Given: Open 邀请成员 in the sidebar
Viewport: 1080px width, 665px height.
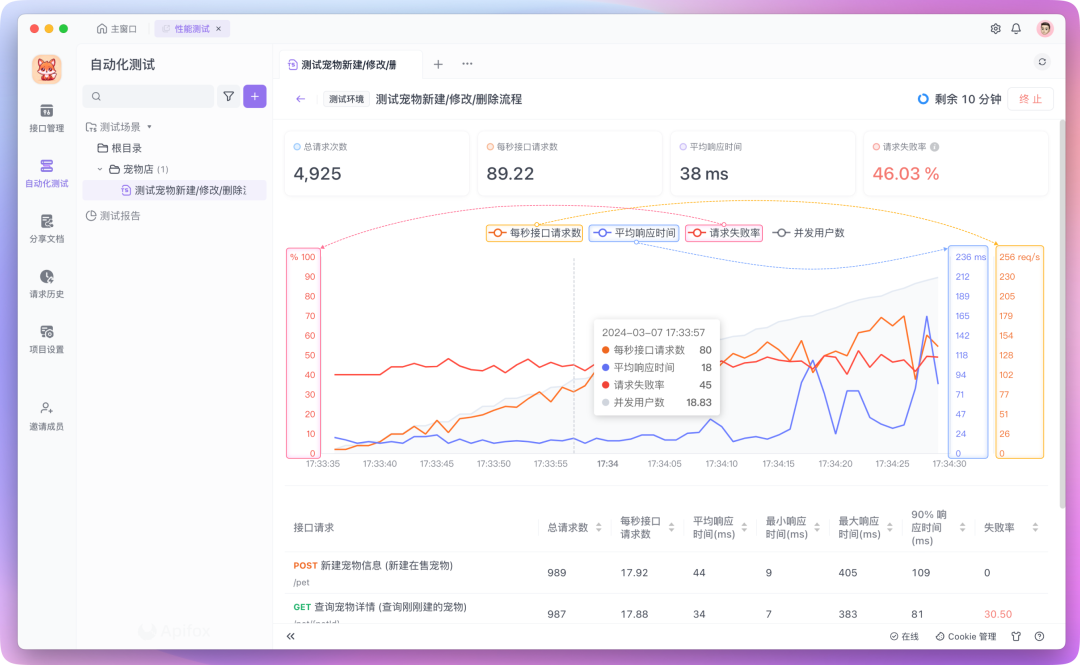Looking at the screenshot, I should coord(46,416).
